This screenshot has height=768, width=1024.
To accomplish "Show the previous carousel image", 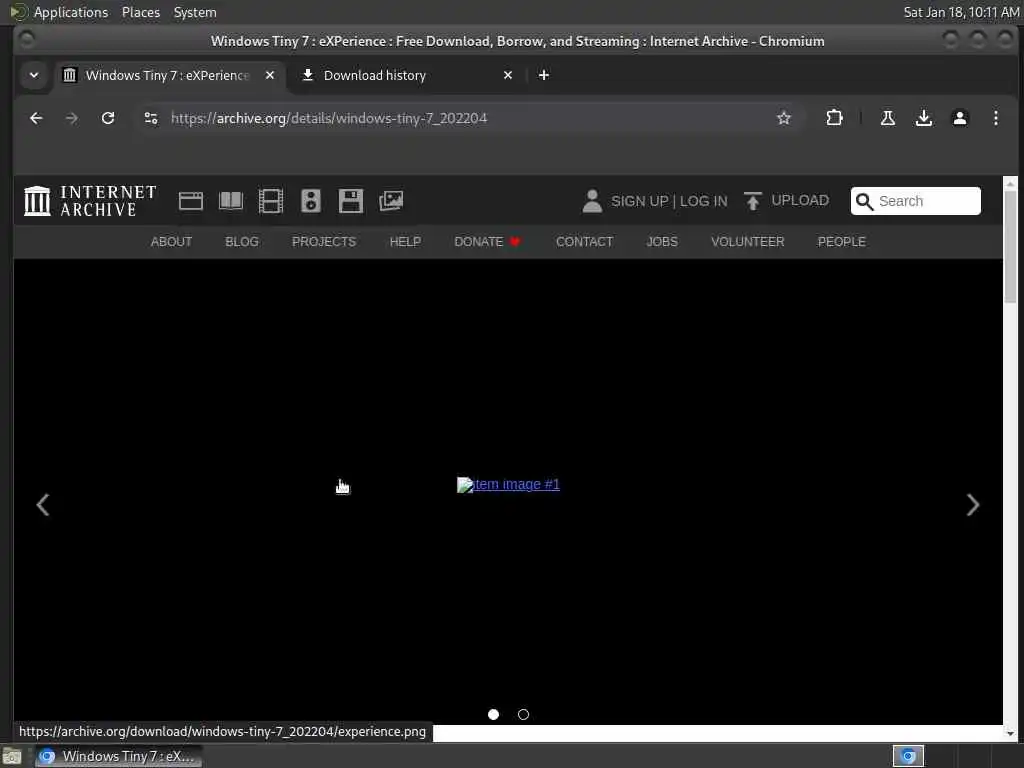I will click(x=43, y=505).
